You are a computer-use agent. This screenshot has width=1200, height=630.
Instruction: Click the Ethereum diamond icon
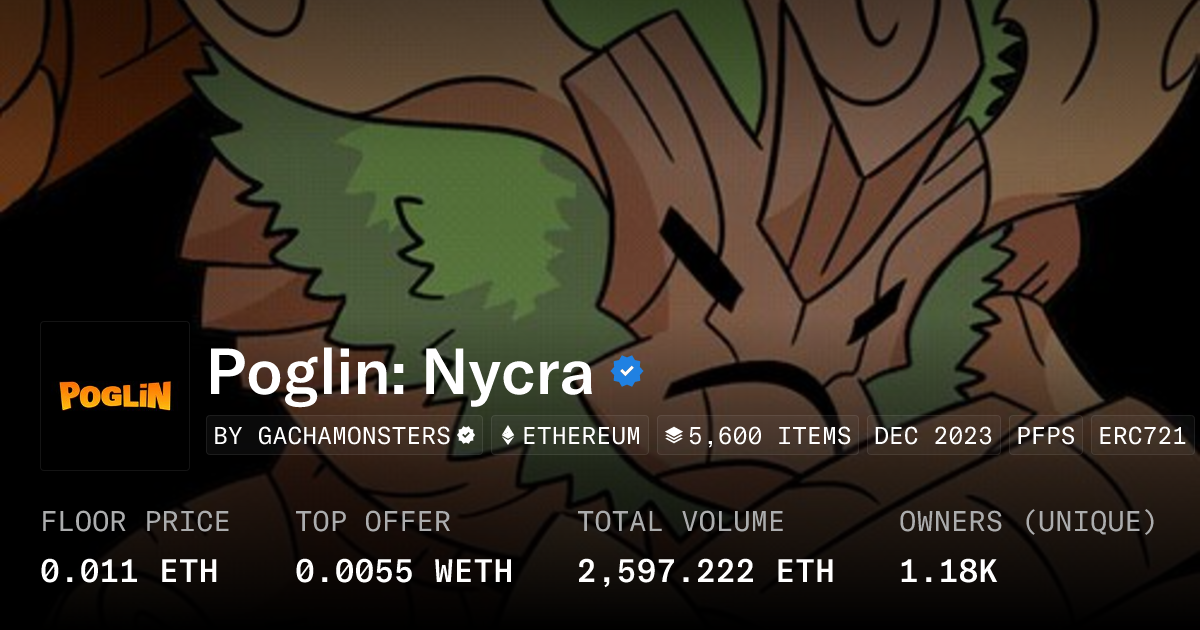click(x=508, y=436)
